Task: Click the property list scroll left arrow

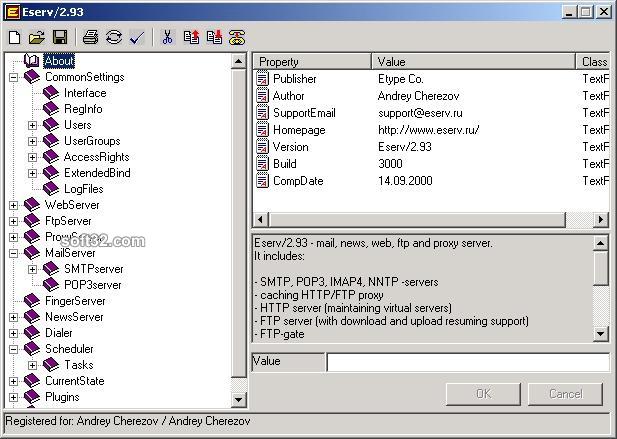Action: tap(260, 220)
